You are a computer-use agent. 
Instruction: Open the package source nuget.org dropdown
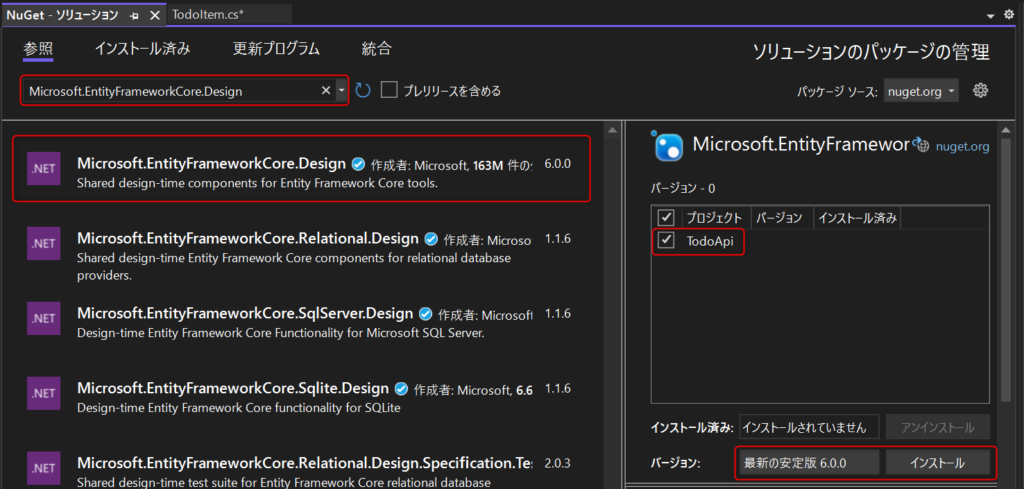(x=921, y=91)
